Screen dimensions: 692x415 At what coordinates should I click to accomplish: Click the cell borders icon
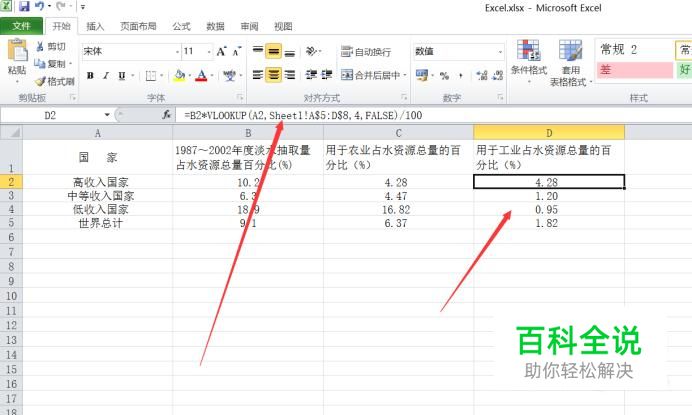[x=151, y=76]
